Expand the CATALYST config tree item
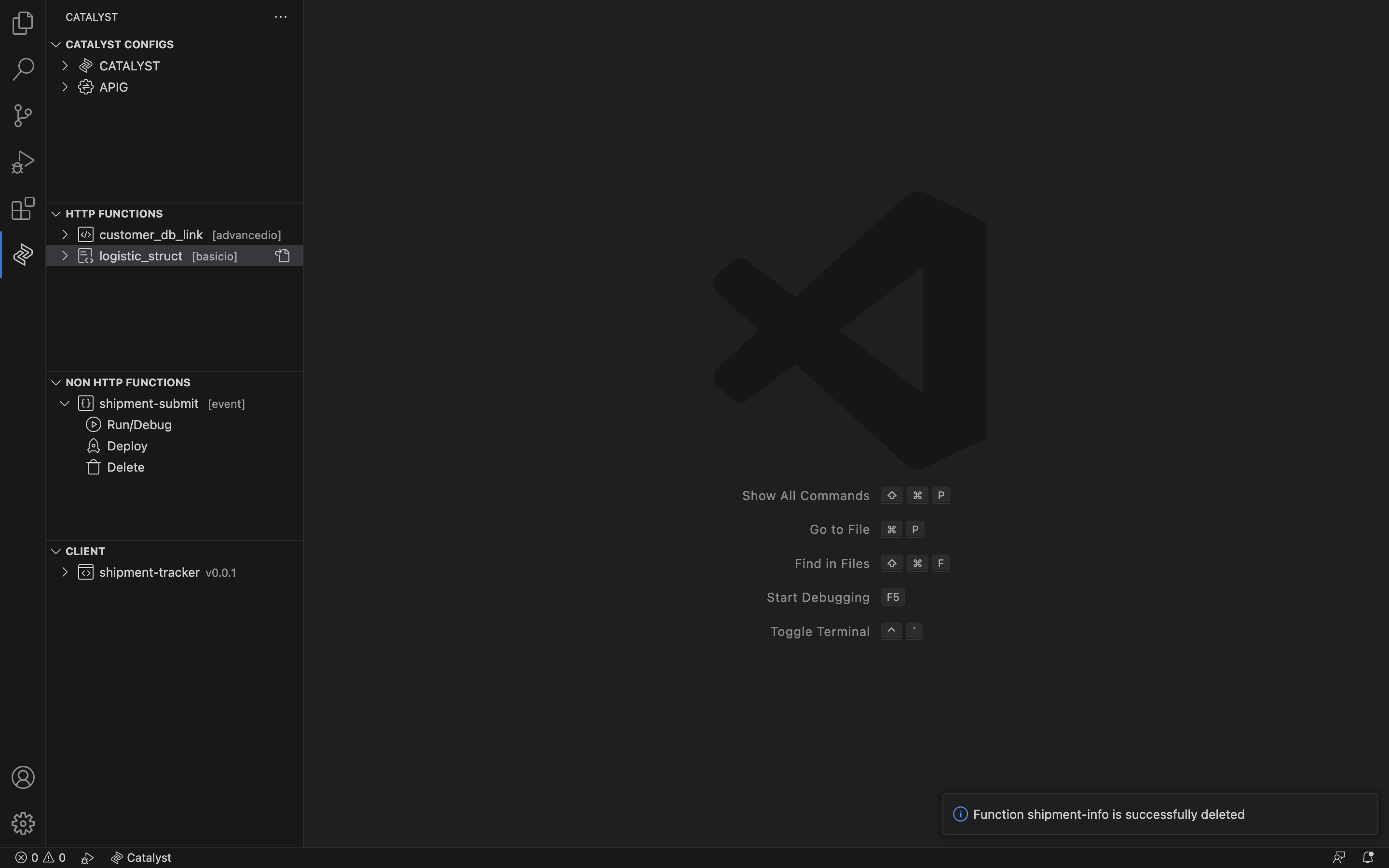 pos(66,65)
